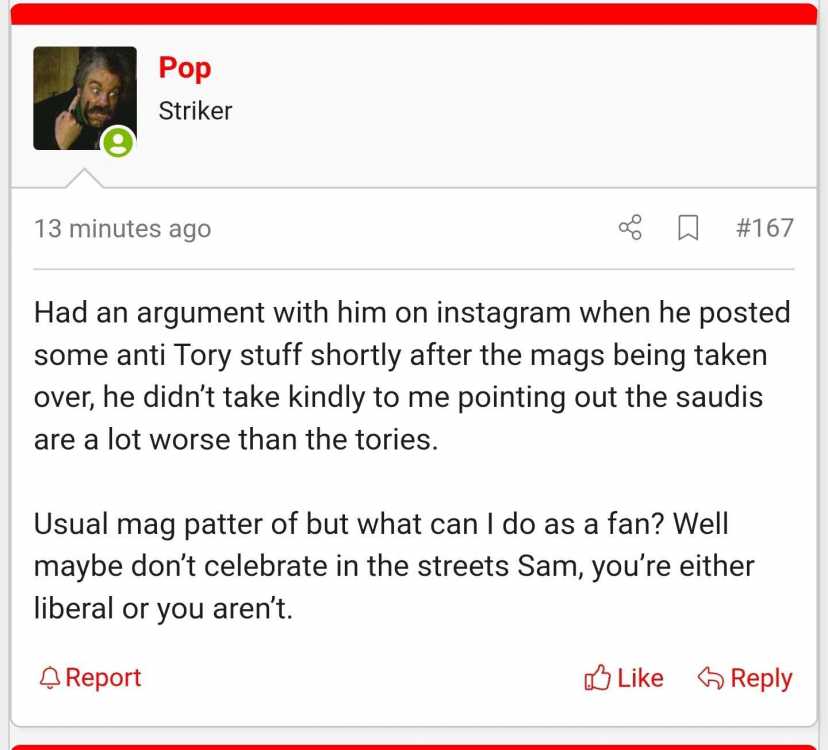Viewport: 828px width, 750px height.
Task: Report this post using the Report text
Action: [x=103, y=678]
